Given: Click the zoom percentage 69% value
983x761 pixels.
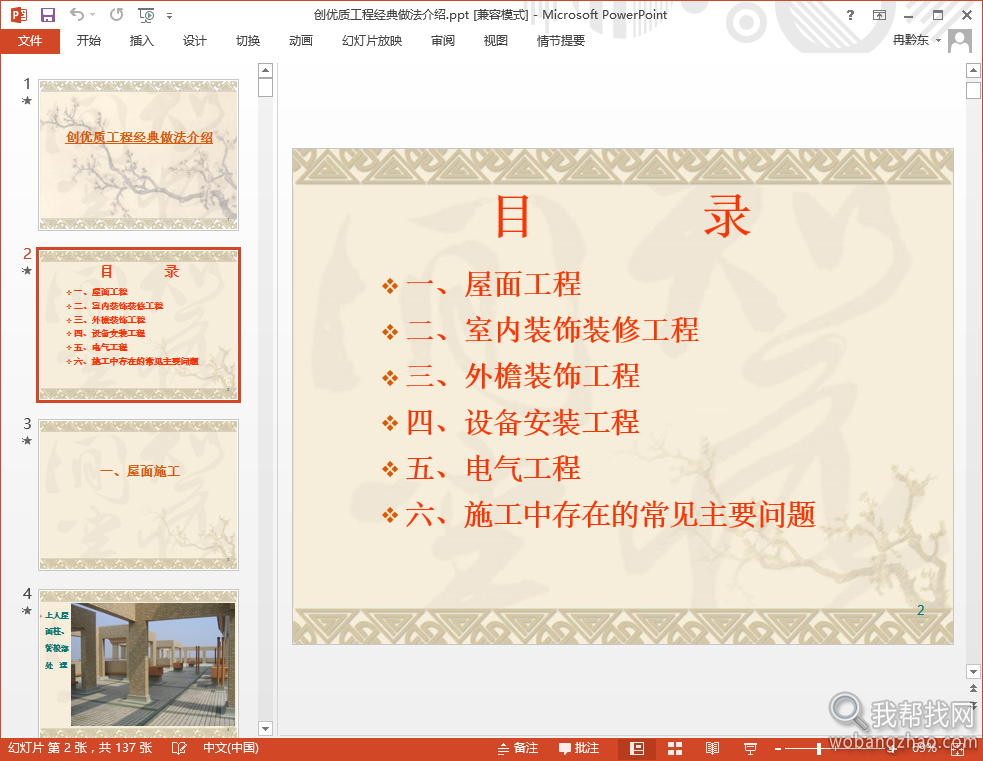Looking at the screenshot, I should (x=925, y=748).
